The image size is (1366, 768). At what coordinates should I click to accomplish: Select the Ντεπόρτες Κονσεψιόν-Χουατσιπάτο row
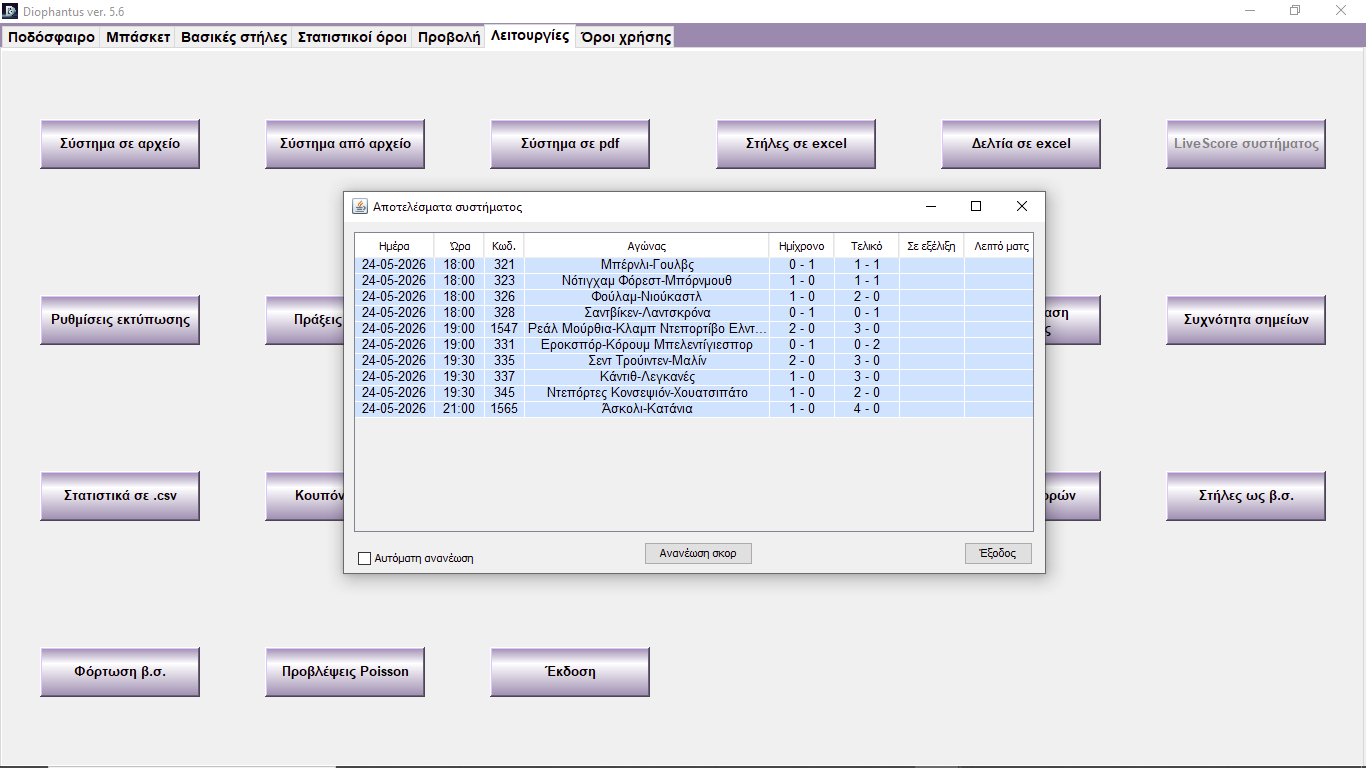click(x=694, y=393)
